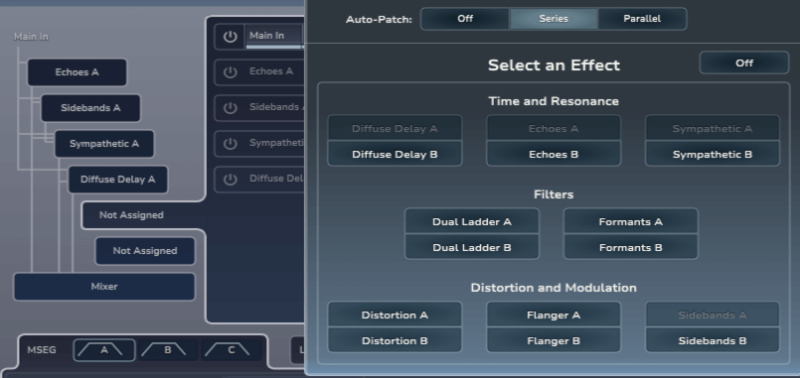Choose Distortion A effect
This screenshot has height=378, width=800.
tap(395, 315)
